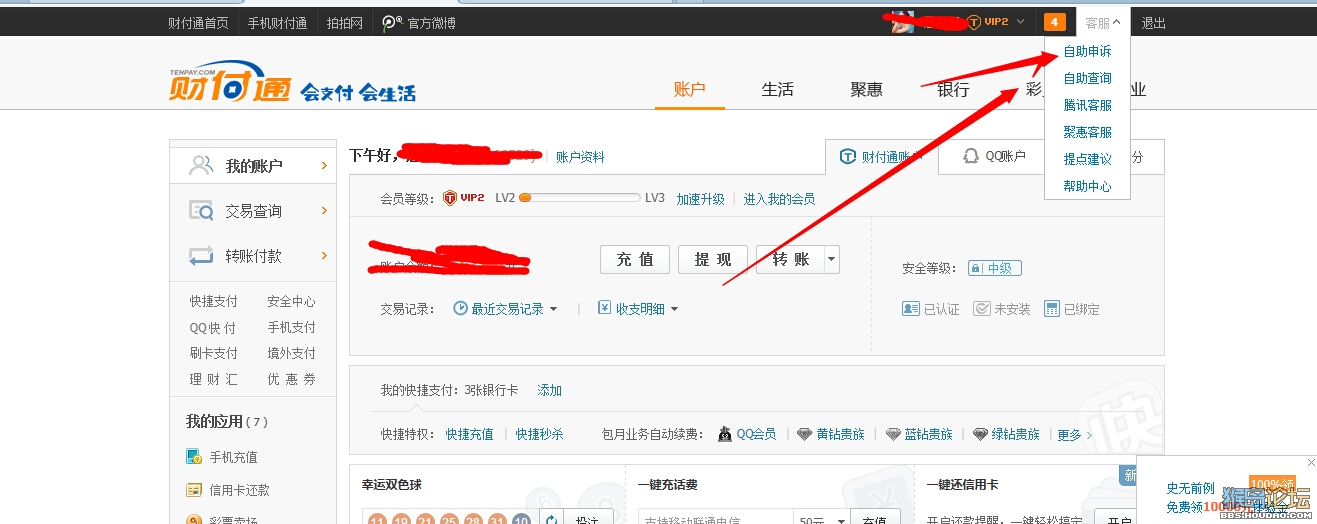This screenshot has width=1317, height=524.
Task: Click the transfer payment arrows icon
Action: click(201, 256)
